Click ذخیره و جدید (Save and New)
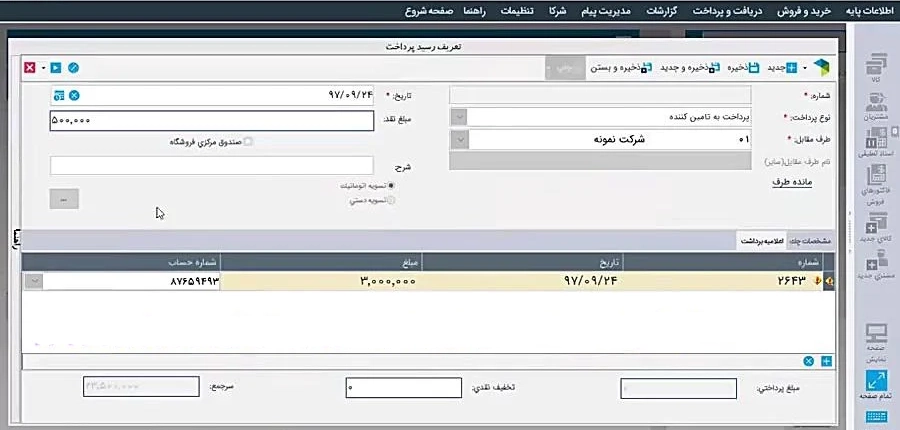This screenshot has width=900, height=430. [x=688, y=68]
